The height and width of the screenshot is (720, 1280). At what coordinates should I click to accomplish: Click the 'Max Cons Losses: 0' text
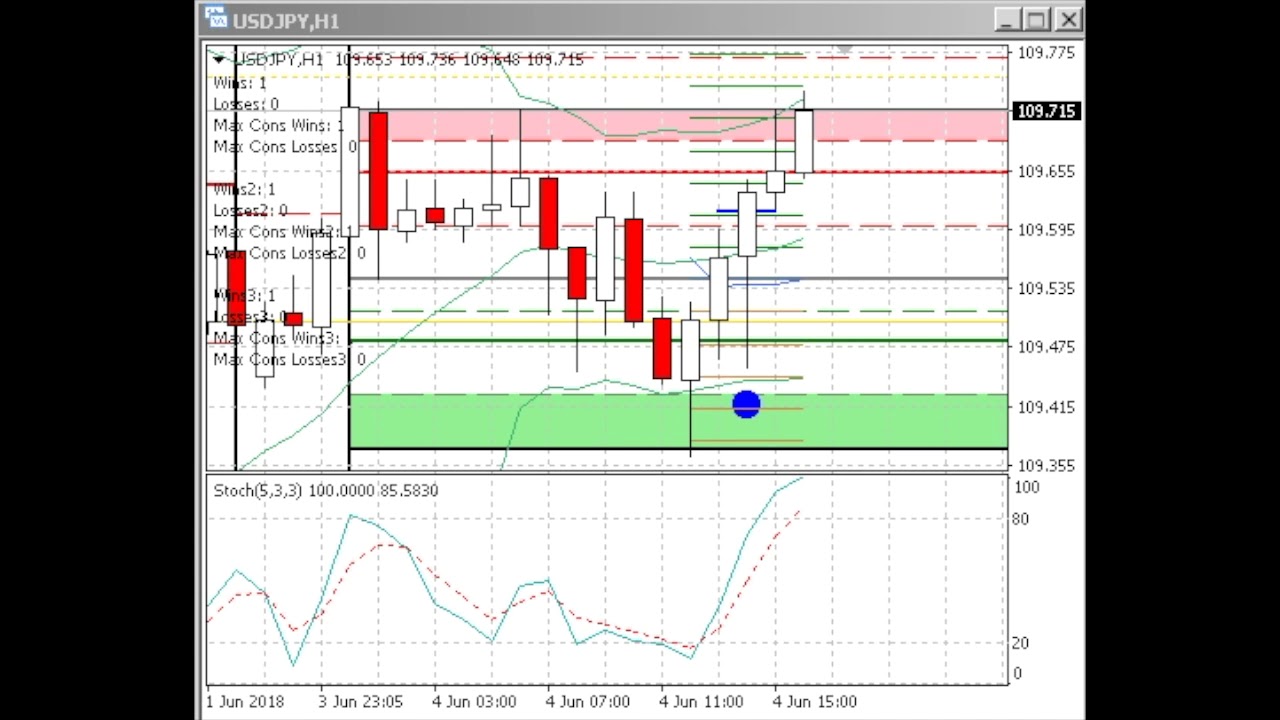click(285, 147)
